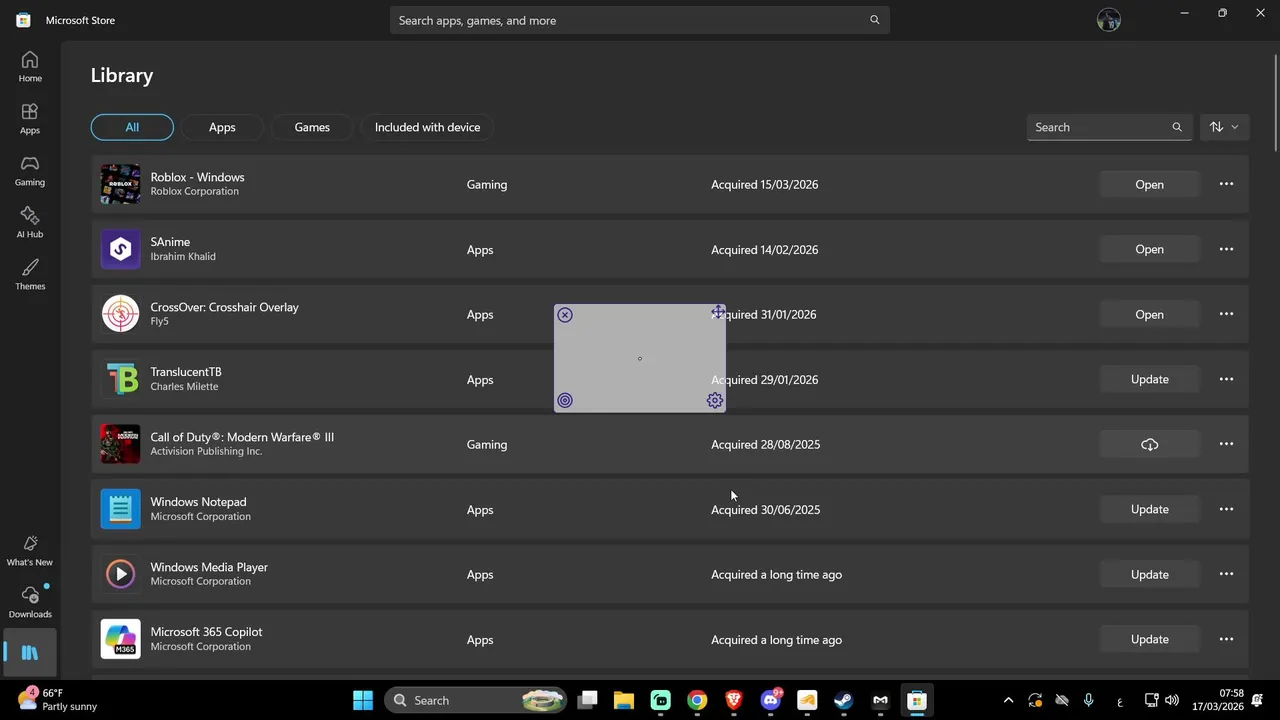The width and height of the screenshot is (1280, 720).
Task: Update TranslucentTB
Action: coord(1149,379)
